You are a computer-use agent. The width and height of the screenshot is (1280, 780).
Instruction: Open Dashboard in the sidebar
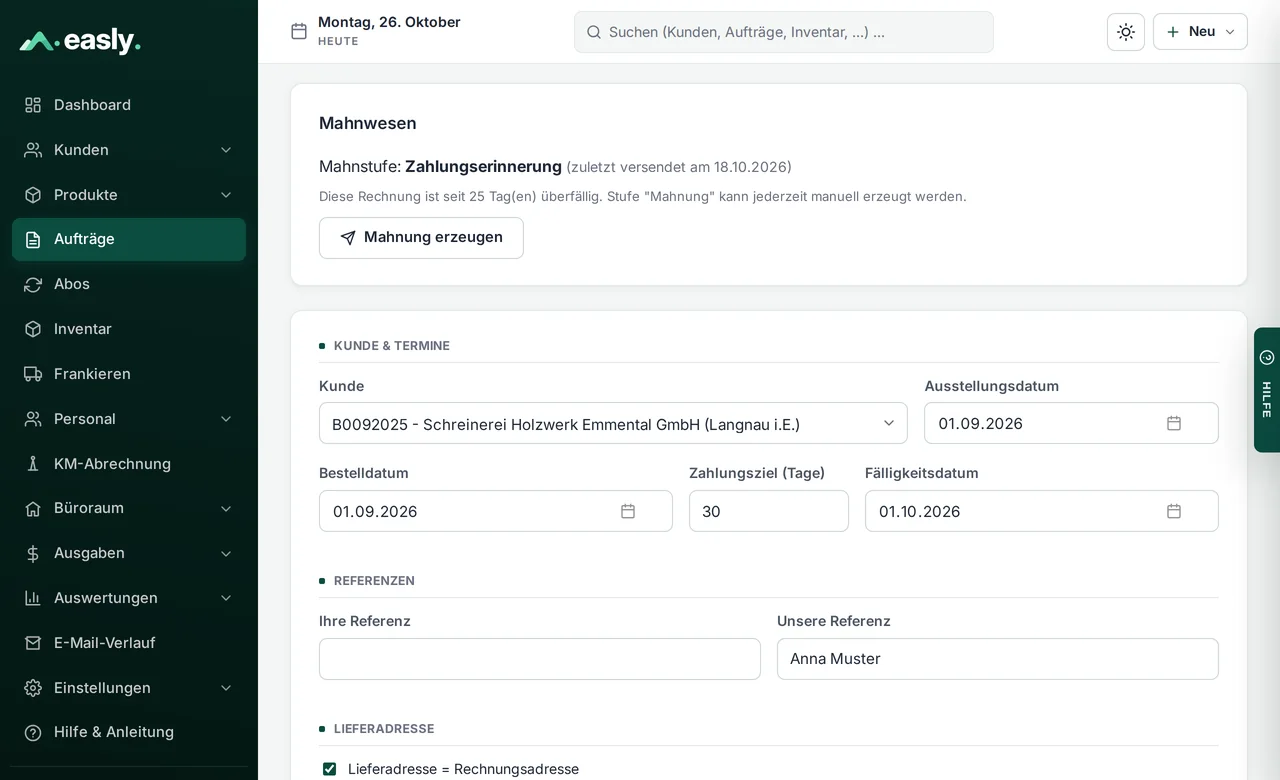[129, 105]
